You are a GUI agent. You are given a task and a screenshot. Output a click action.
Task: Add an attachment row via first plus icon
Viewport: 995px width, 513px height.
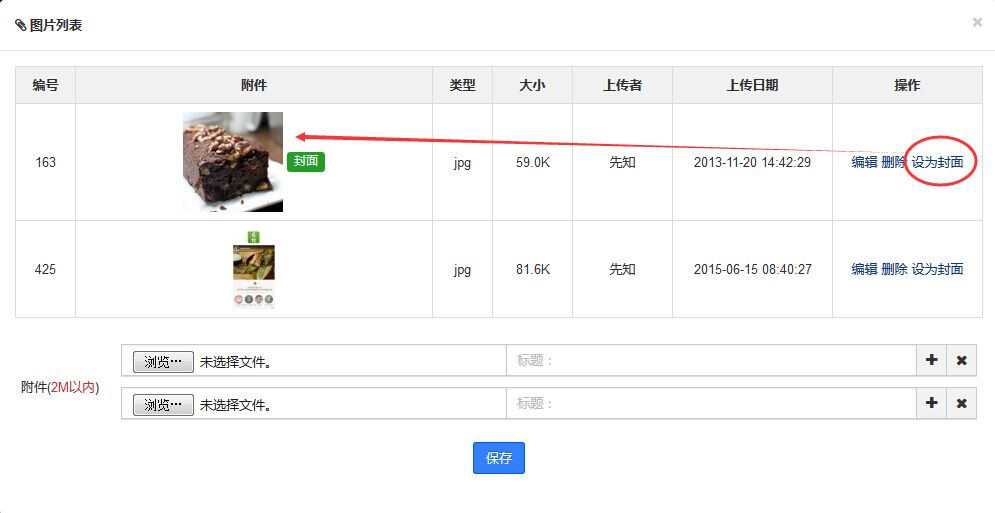point(932,360)
